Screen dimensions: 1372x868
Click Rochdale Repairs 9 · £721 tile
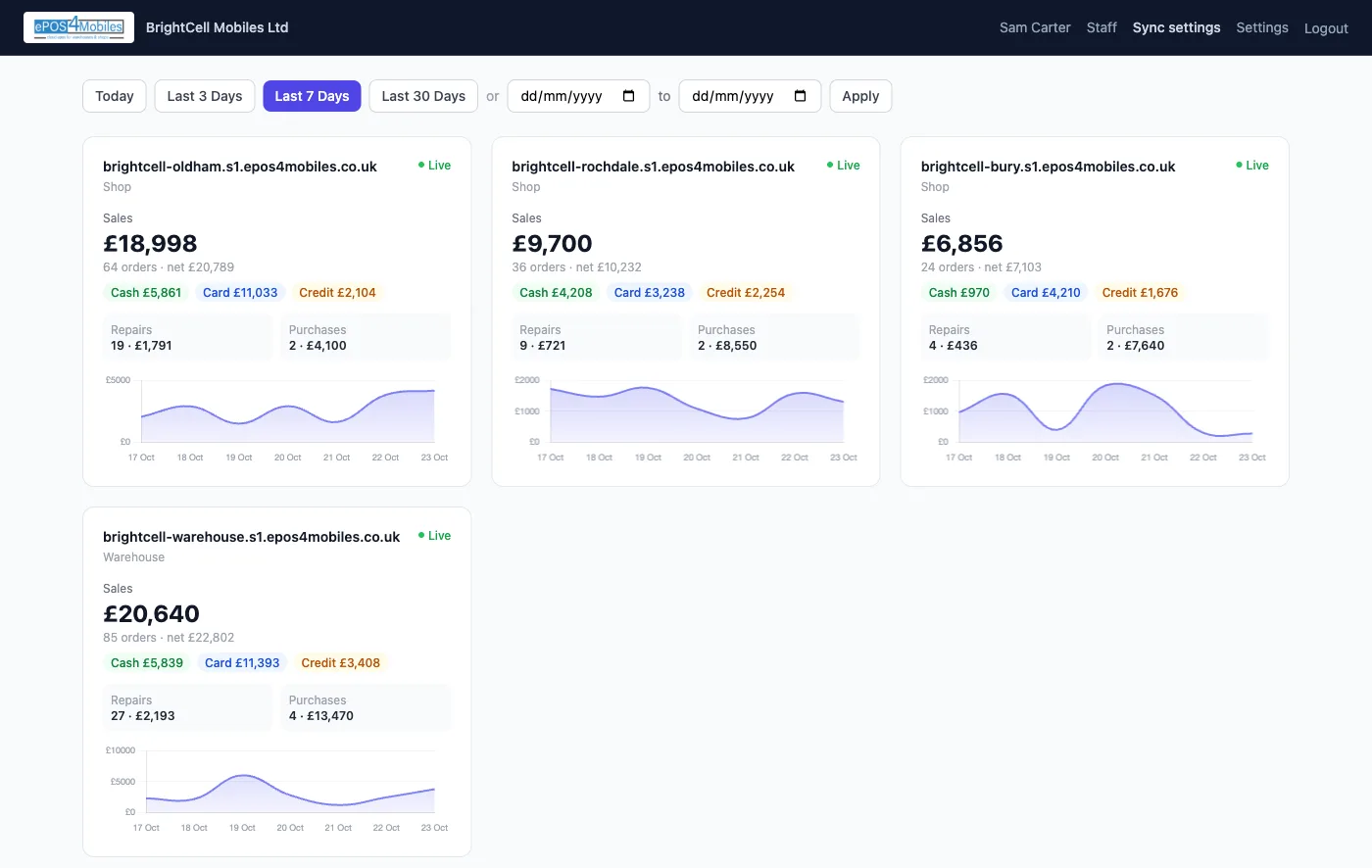596,337
